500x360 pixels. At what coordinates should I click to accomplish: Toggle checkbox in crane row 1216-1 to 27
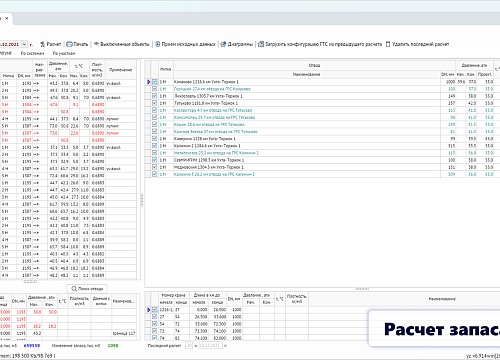tap(155, 310)
